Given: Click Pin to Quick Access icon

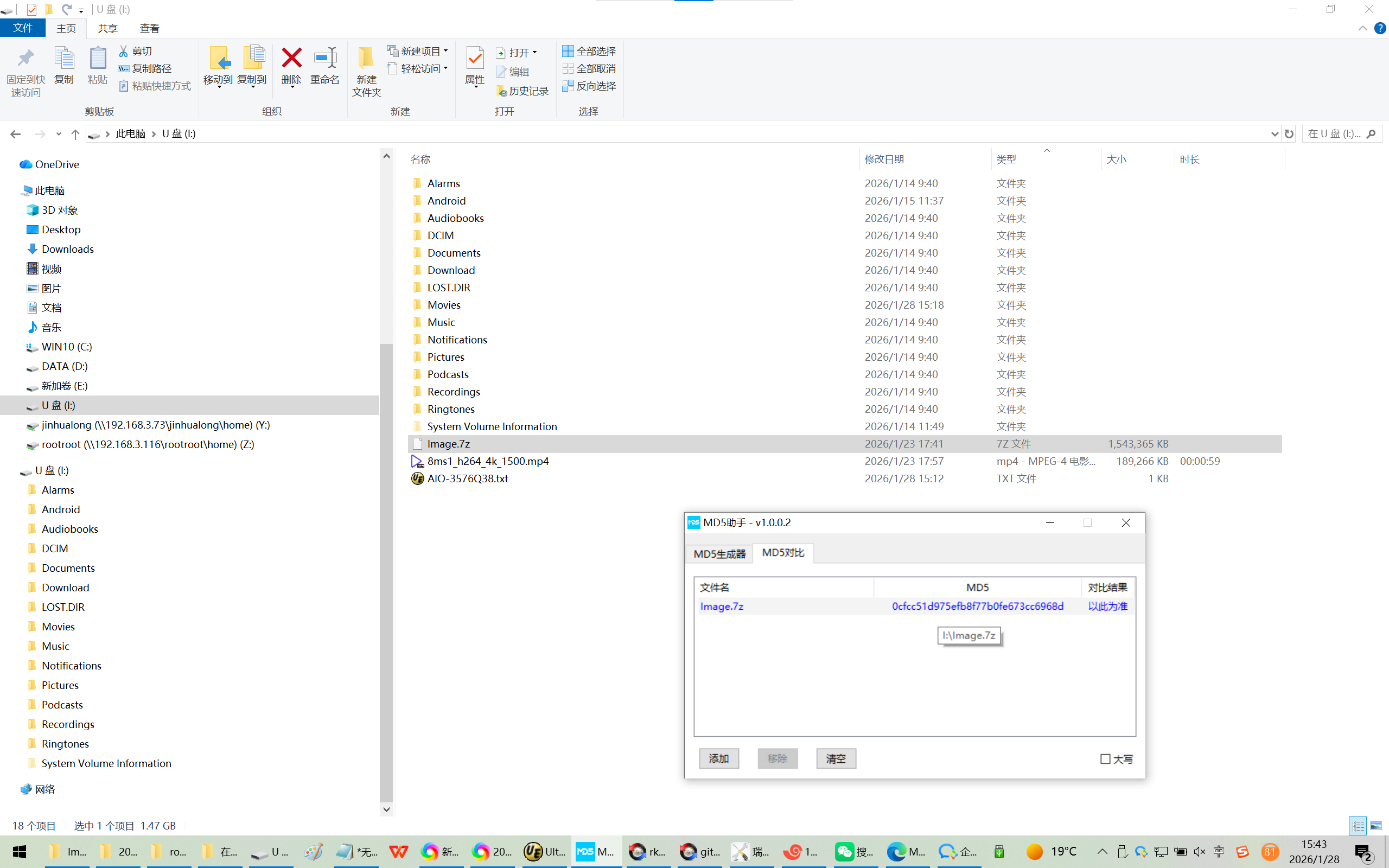Looking at the screenshot, I should 26,59.
